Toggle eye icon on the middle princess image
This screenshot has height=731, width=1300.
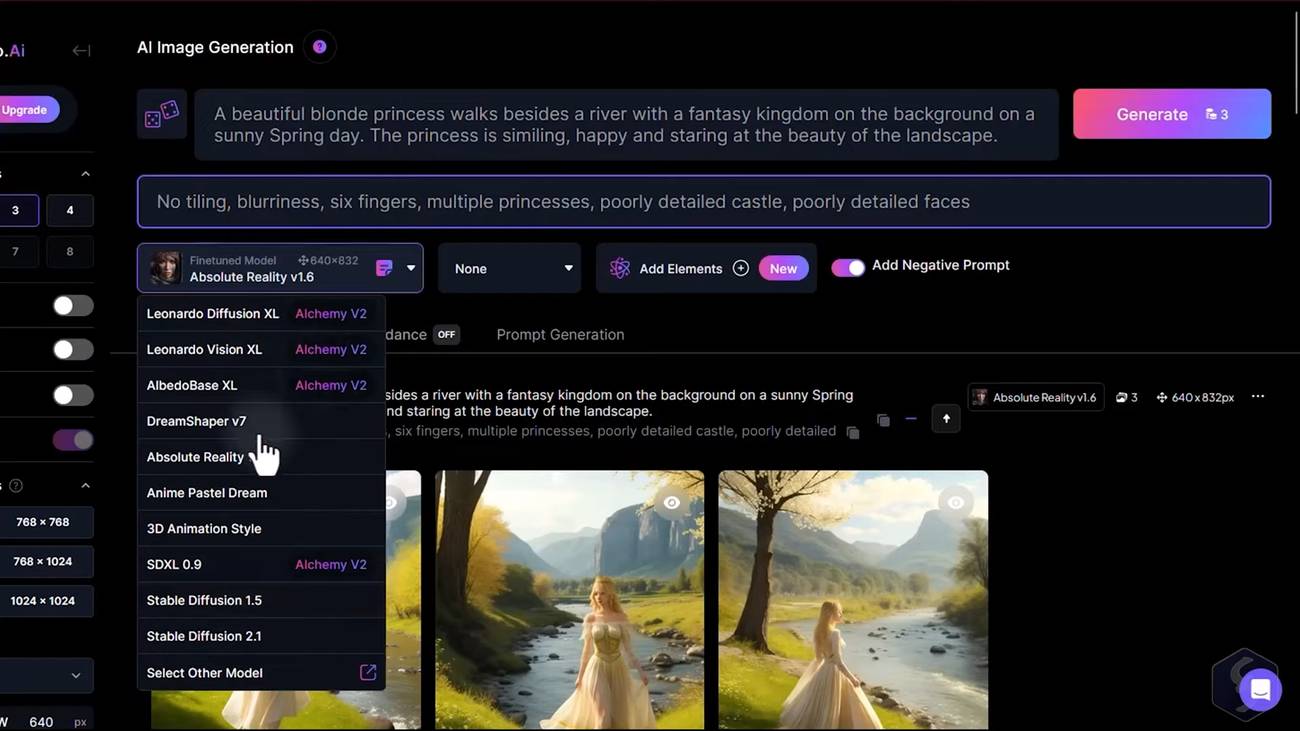point(672,503)
